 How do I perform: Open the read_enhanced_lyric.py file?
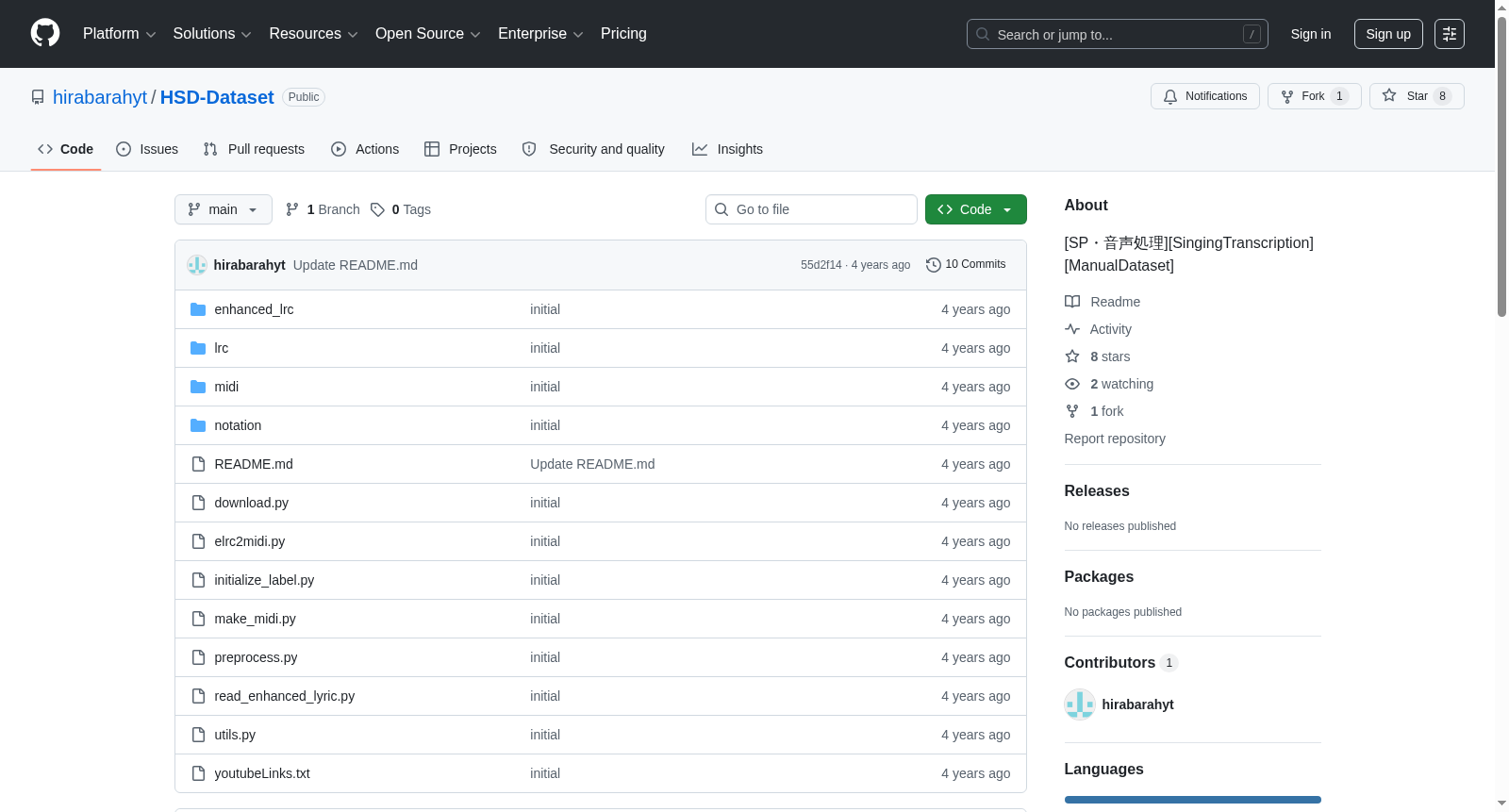click(x=285, y=696)
